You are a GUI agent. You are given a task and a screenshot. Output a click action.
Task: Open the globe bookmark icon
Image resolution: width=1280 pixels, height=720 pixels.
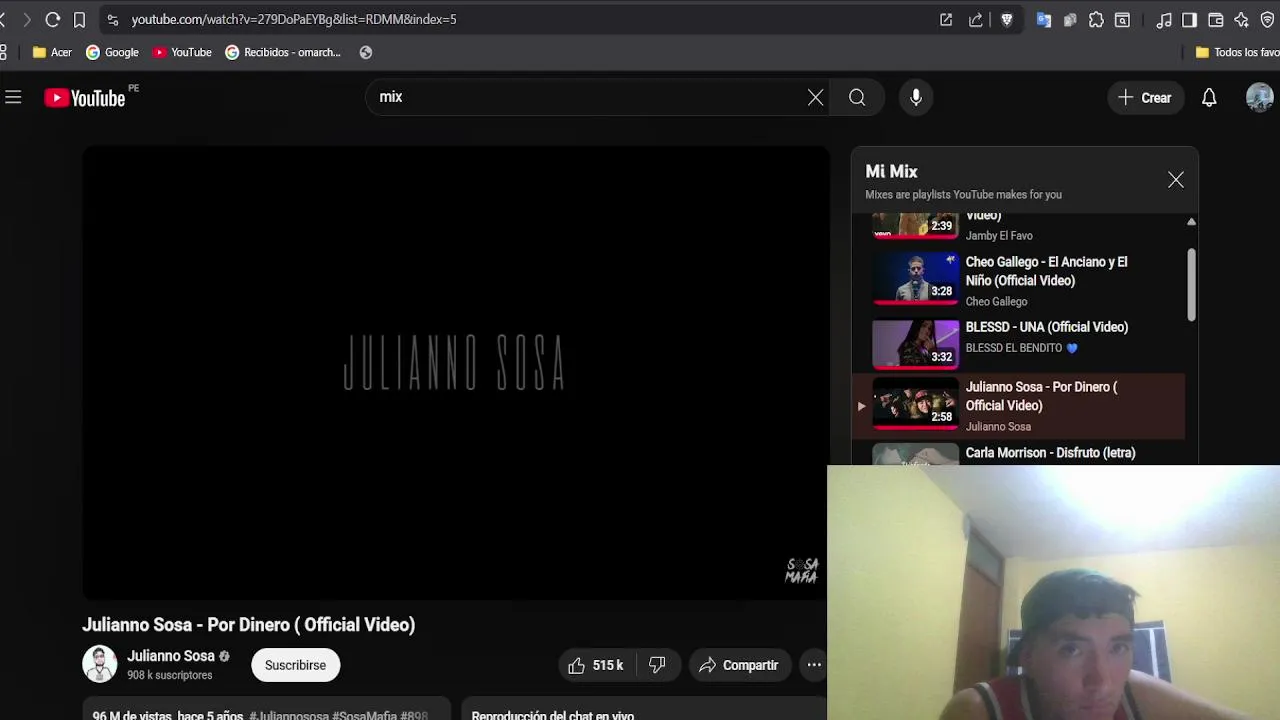366,52
